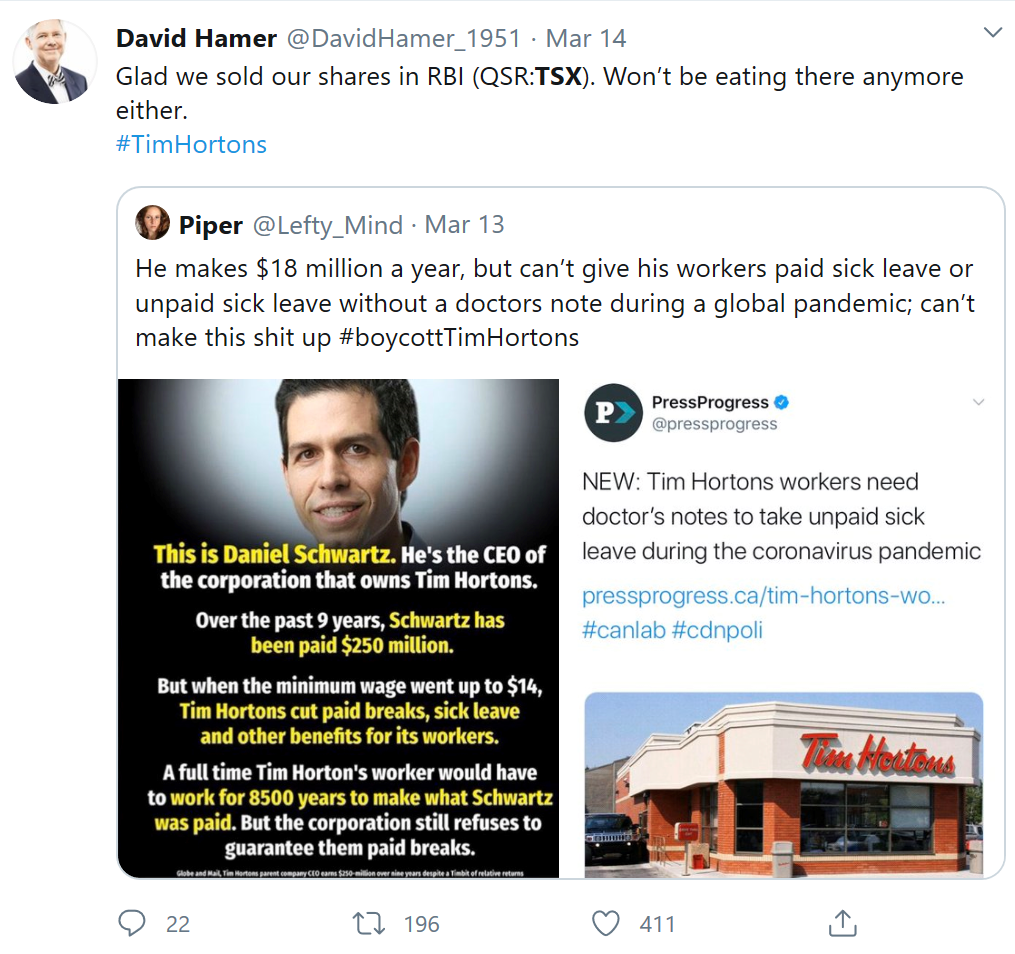Screen dimensions: 1015x954
Task: Open the Daniel Schwartz infographic image
Action: coord(338,628)
